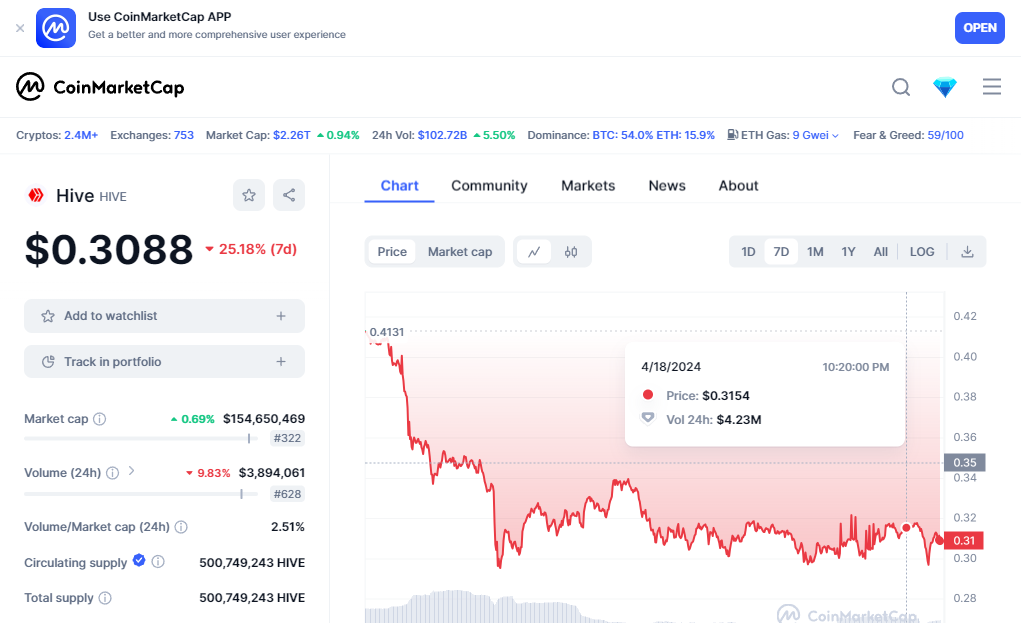Show Total supply info icon
The width and height of the screenshot is (1021, 623).
point(105,598)
